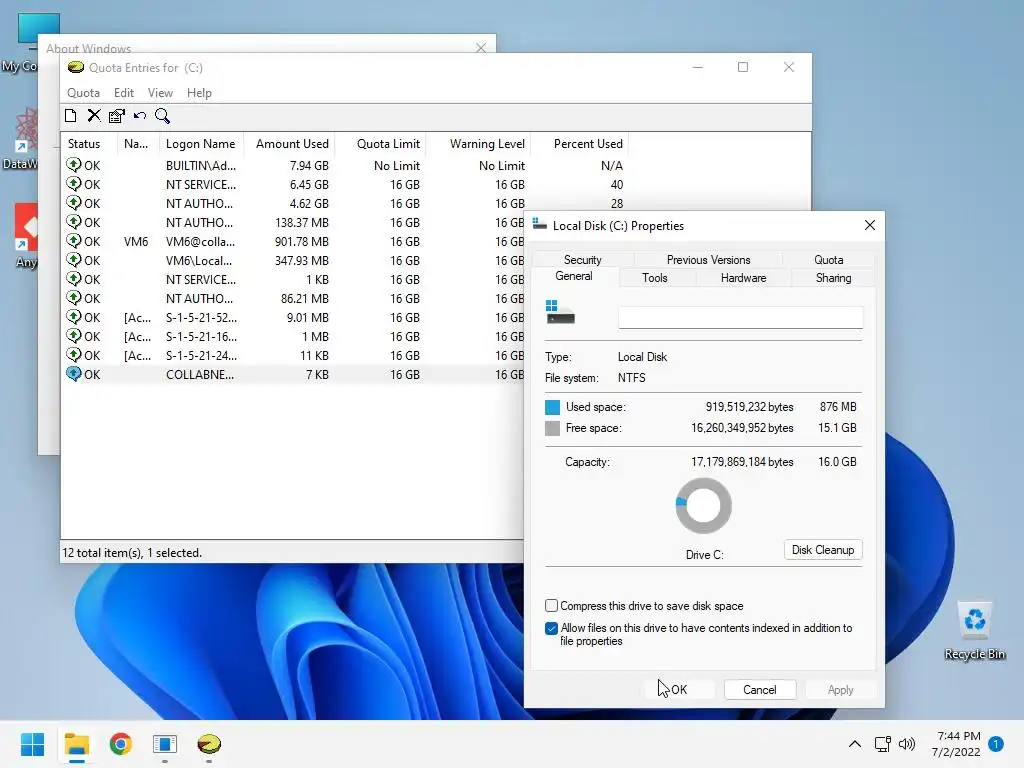
Task: Click the Find magnifier toolbar icon
Action: [163, 116]
